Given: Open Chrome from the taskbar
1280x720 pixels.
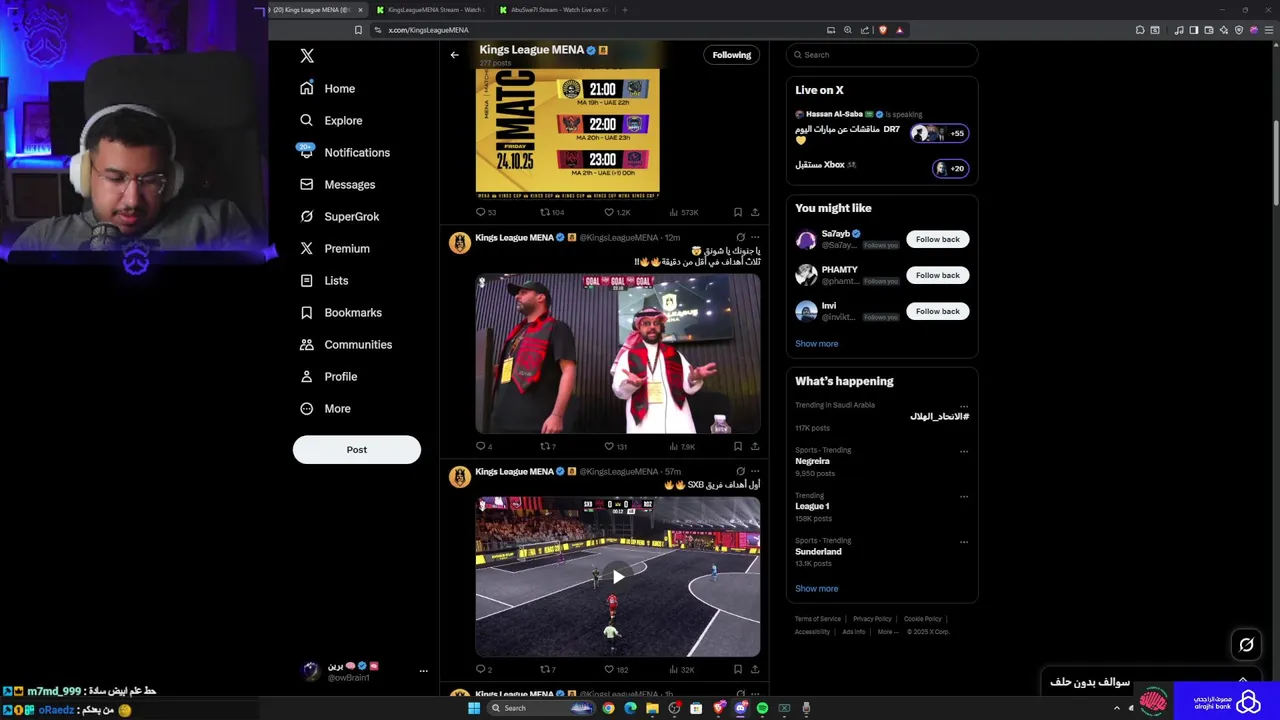Looking at the screenshot, I should pos(608,708).
